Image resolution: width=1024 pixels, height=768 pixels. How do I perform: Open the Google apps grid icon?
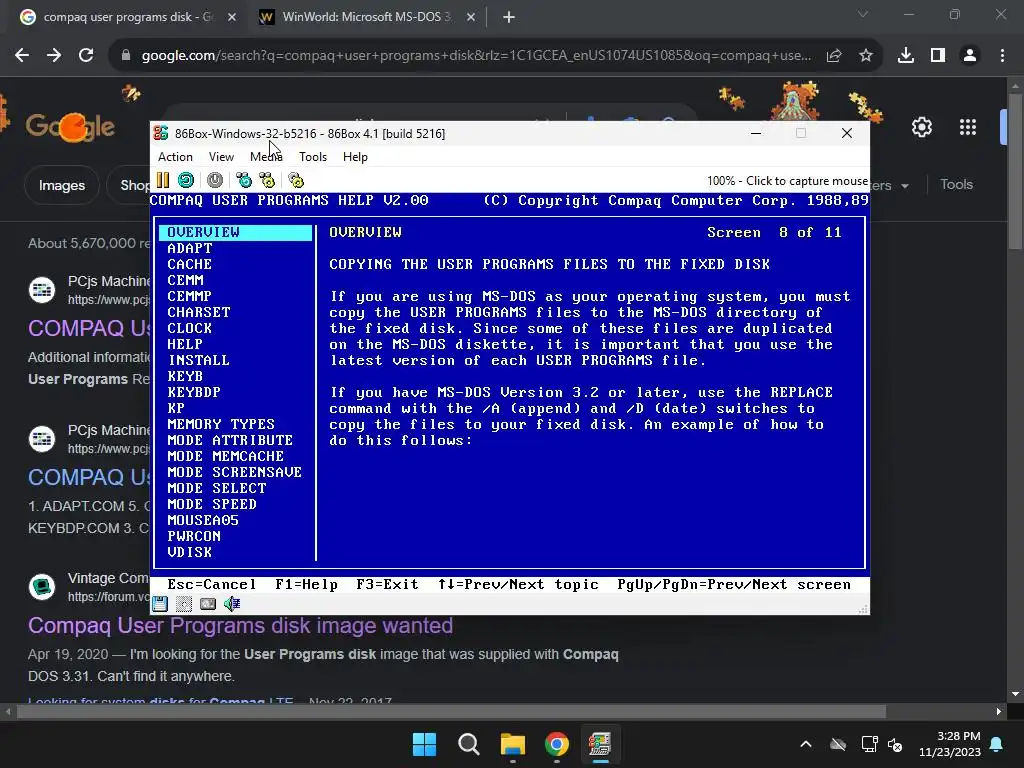click(x=968, y=127)
